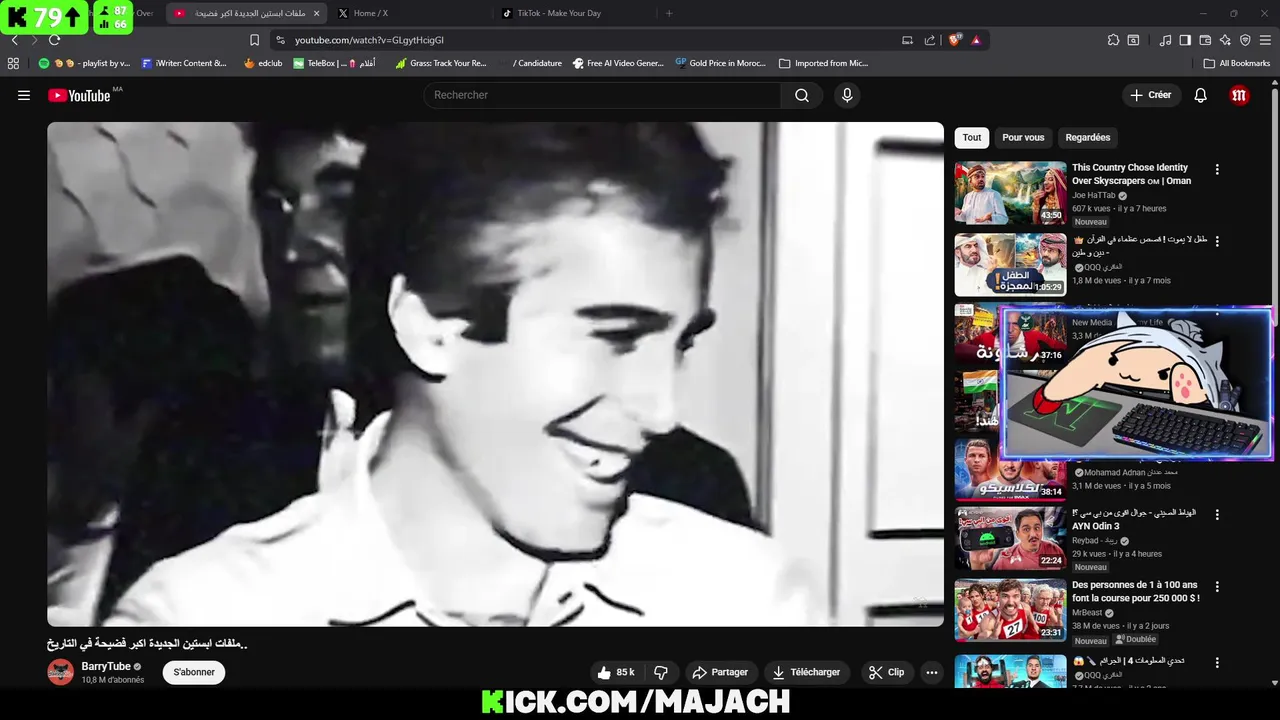Open Brave Shields lion icon

(955, 40)
